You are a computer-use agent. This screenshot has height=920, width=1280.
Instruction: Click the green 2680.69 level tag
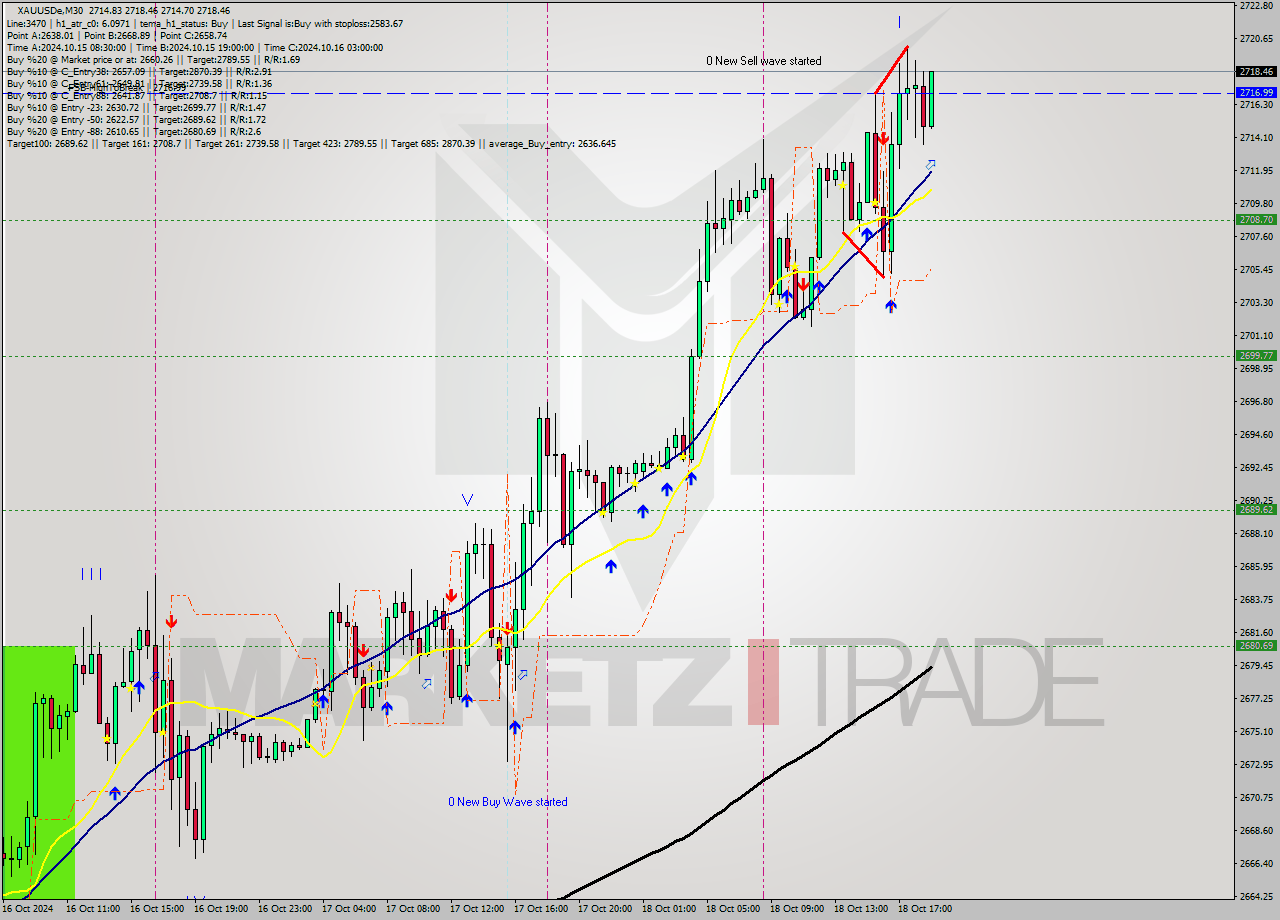1256,645
